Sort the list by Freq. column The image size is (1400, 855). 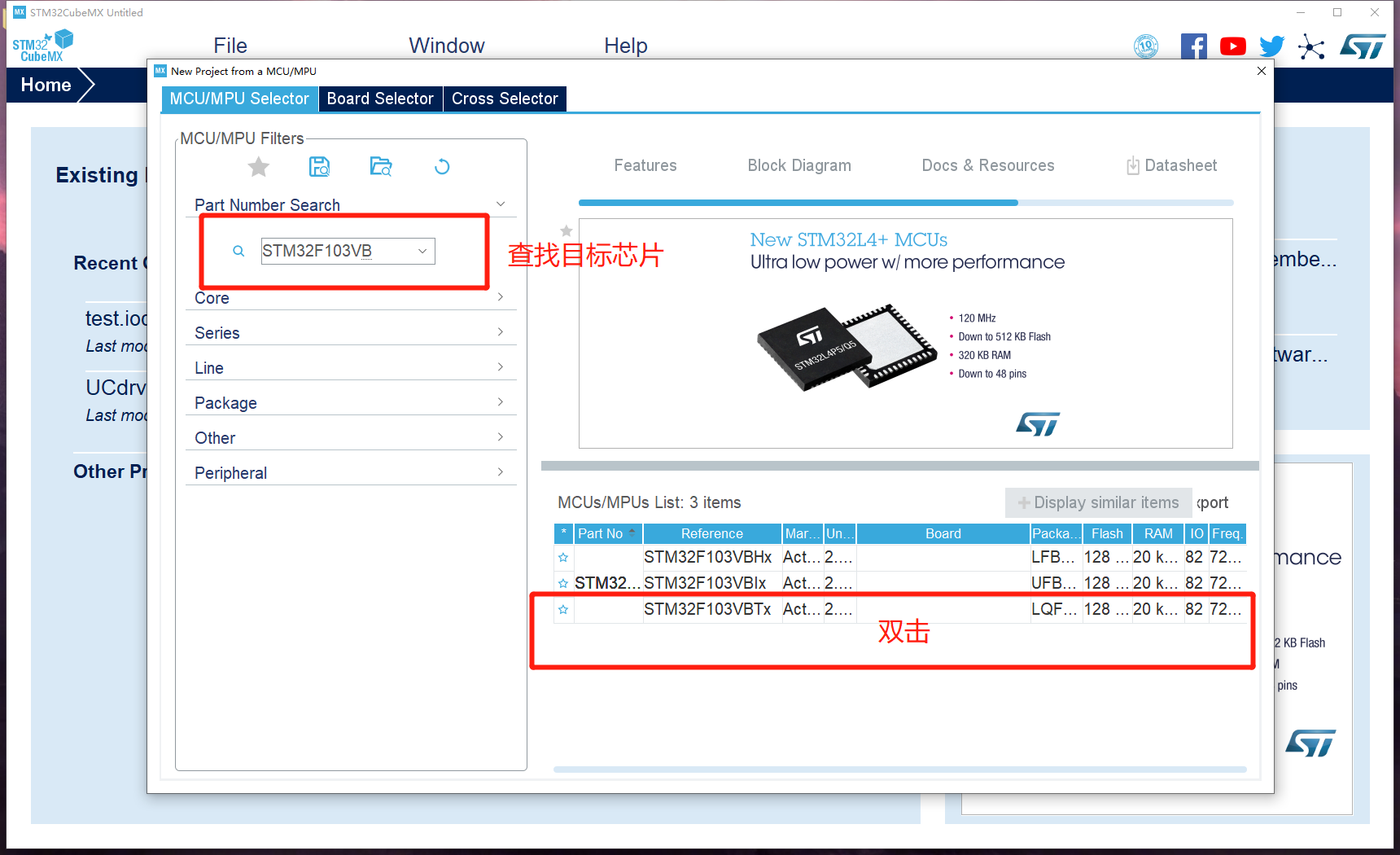[x=1227, y=533]
